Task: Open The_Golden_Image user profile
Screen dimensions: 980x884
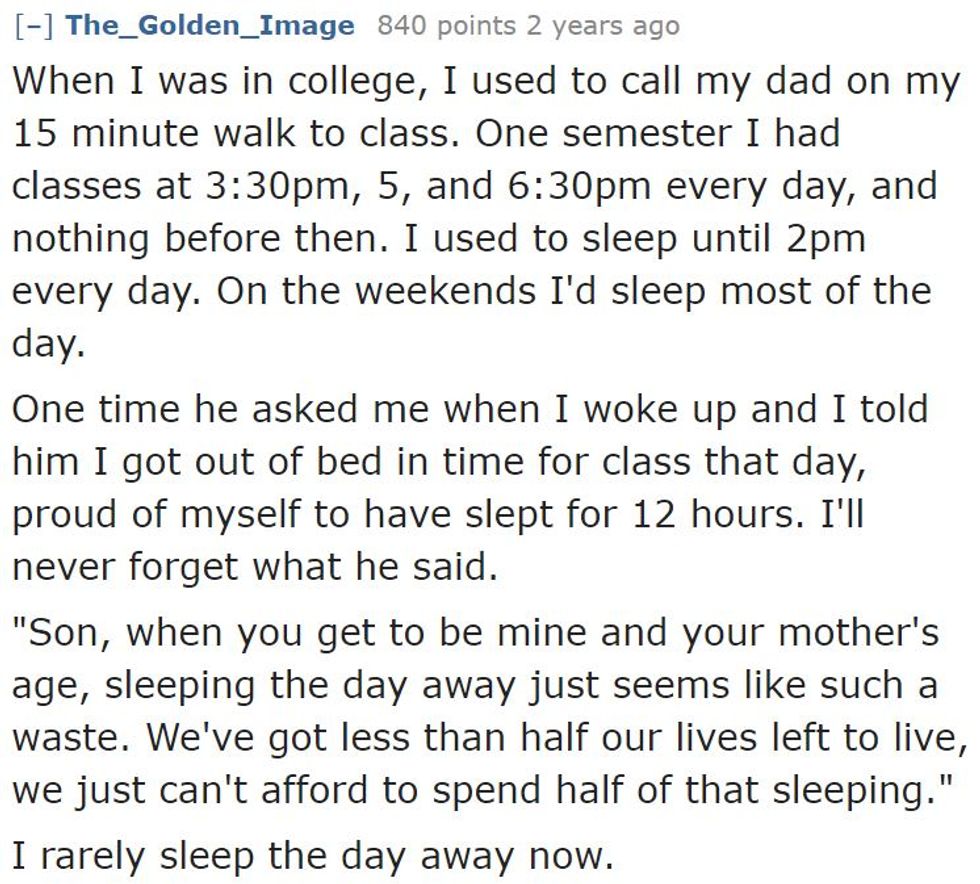Action: point(209,26)
